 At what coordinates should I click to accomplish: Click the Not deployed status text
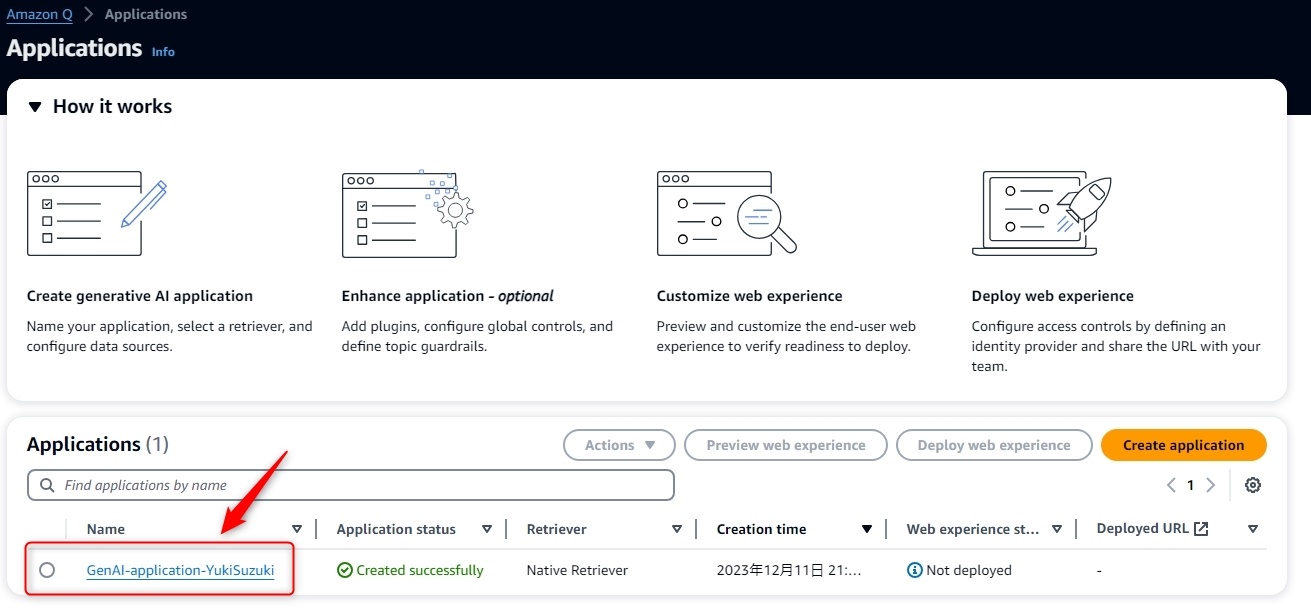click(x=969, y=570)
